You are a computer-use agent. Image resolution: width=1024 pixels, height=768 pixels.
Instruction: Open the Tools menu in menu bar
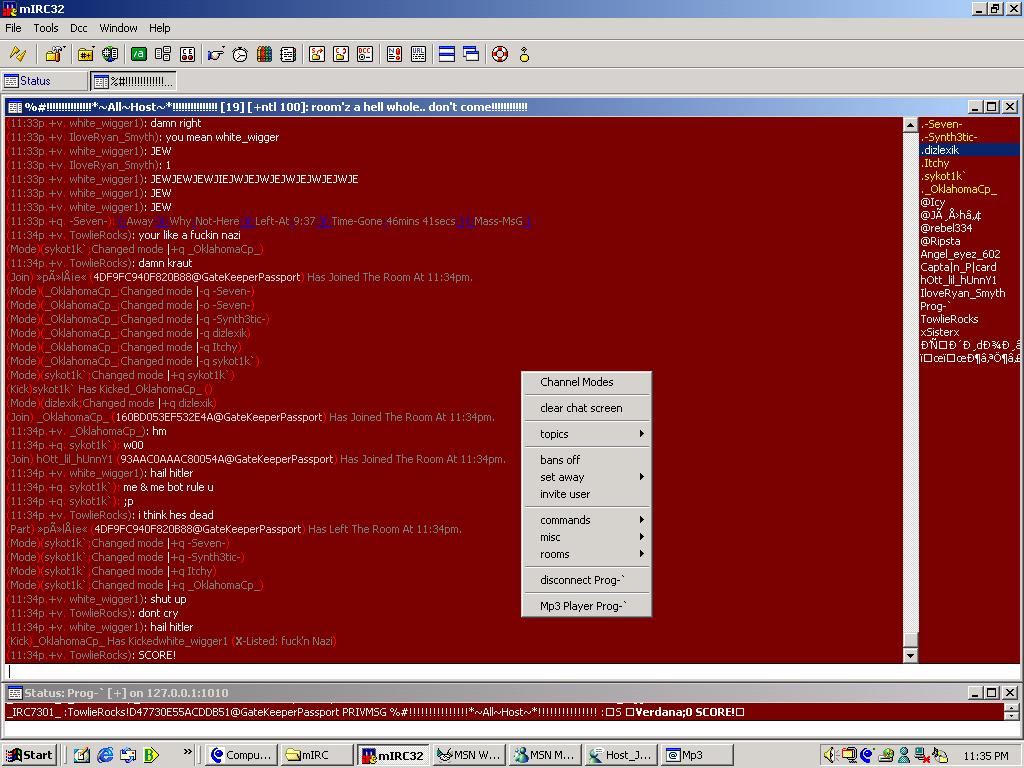point(46,28)
